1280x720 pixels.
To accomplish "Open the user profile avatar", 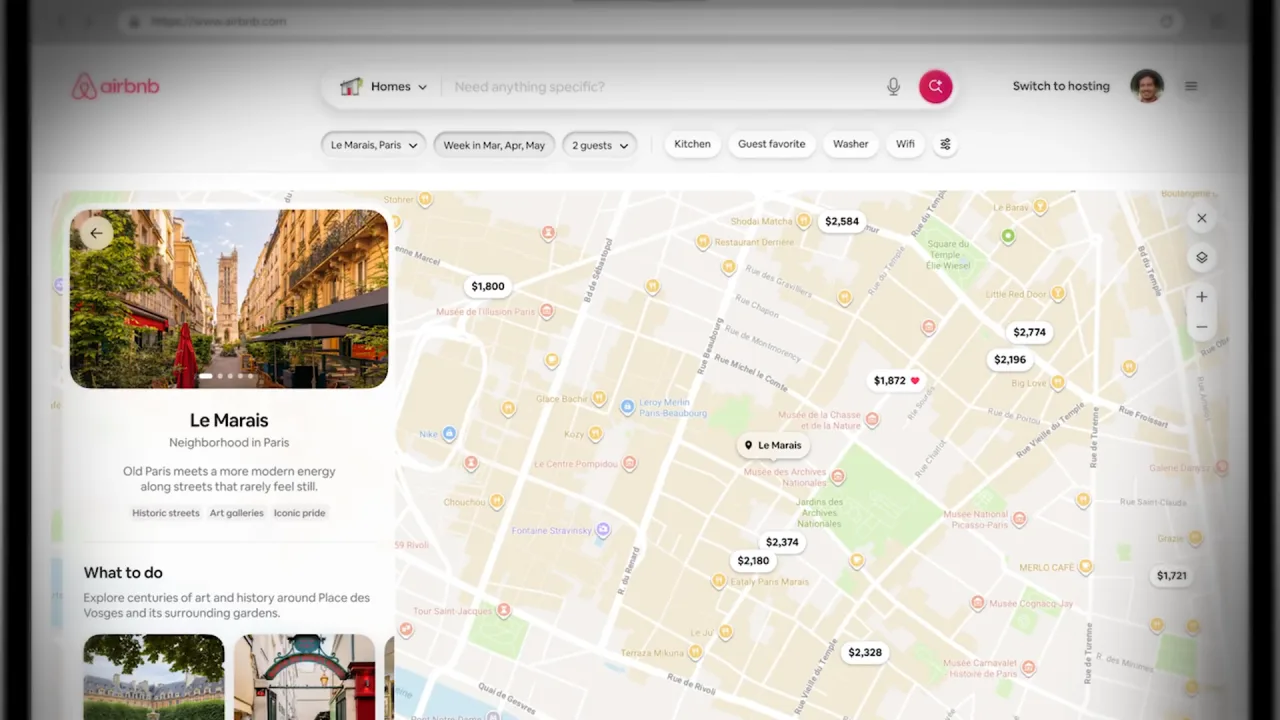I will click(x=1146, y=86).
